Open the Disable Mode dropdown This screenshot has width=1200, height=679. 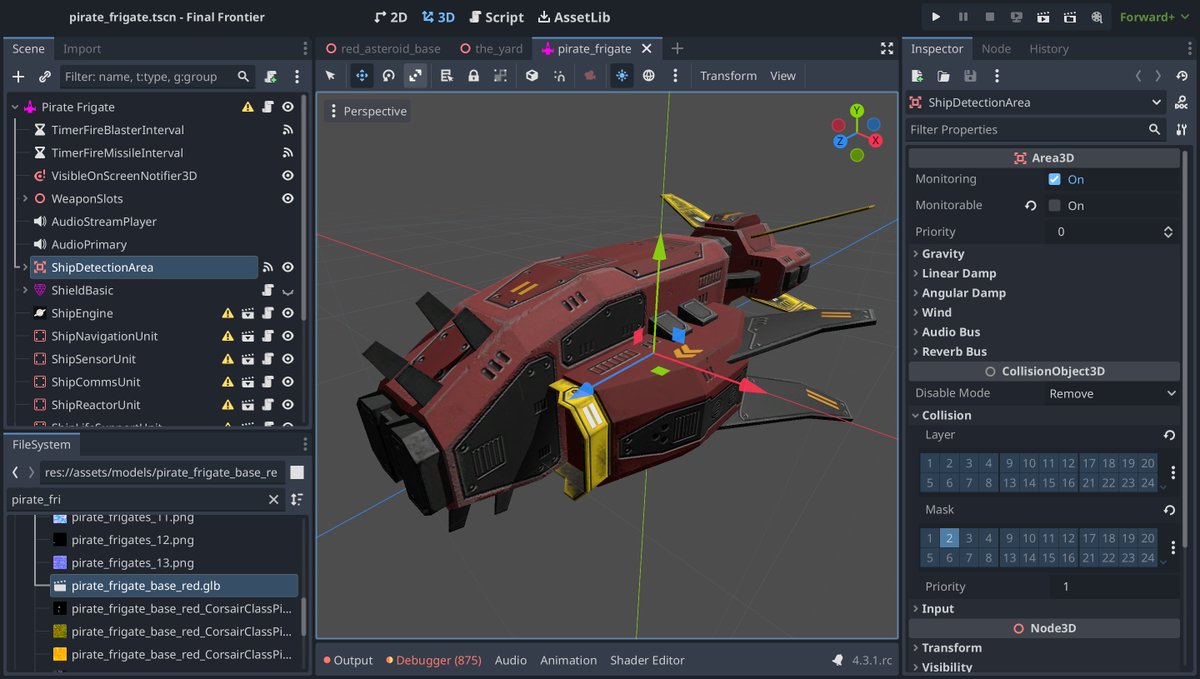[x=1112, y=393]
